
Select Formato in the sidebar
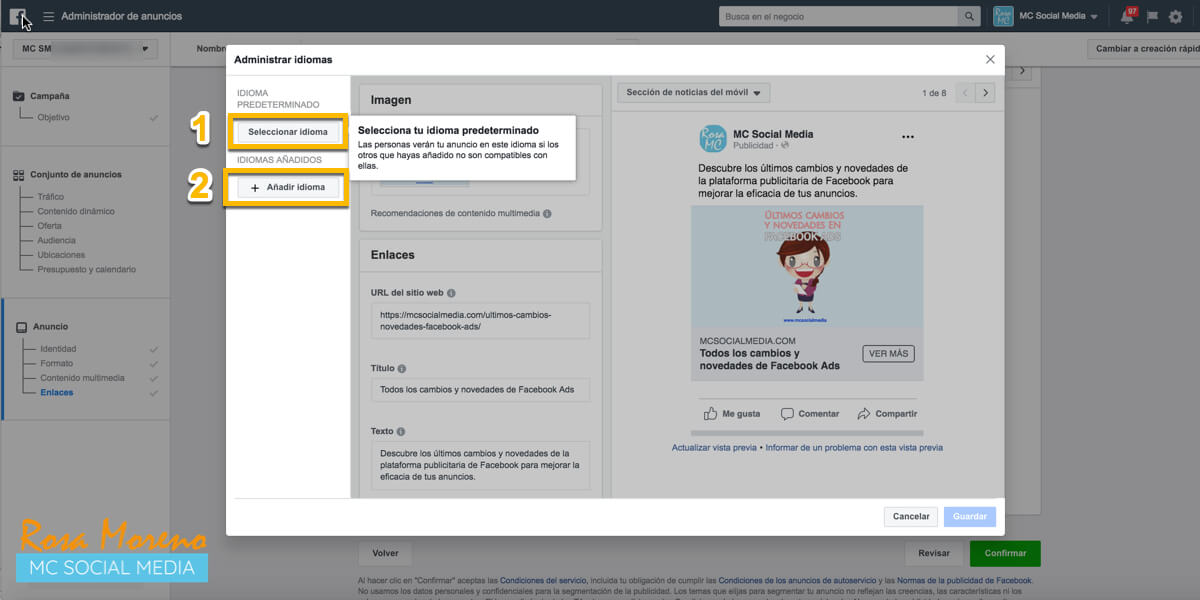(56, 364)
